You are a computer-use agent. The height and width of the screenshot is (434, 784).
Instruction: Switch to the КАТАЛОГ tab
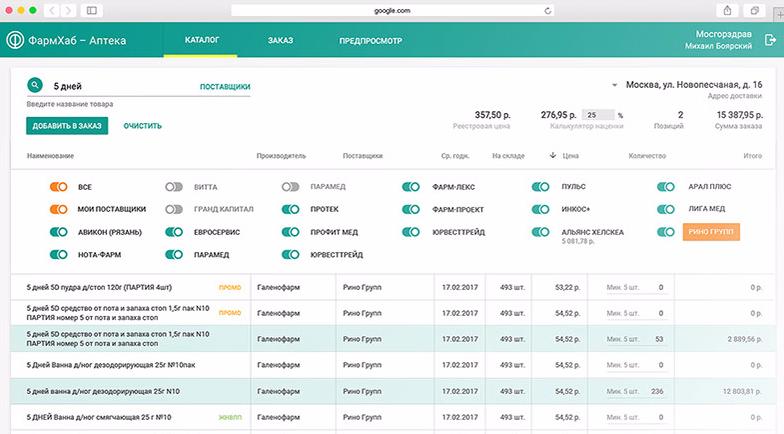click(x=202, y=40)
